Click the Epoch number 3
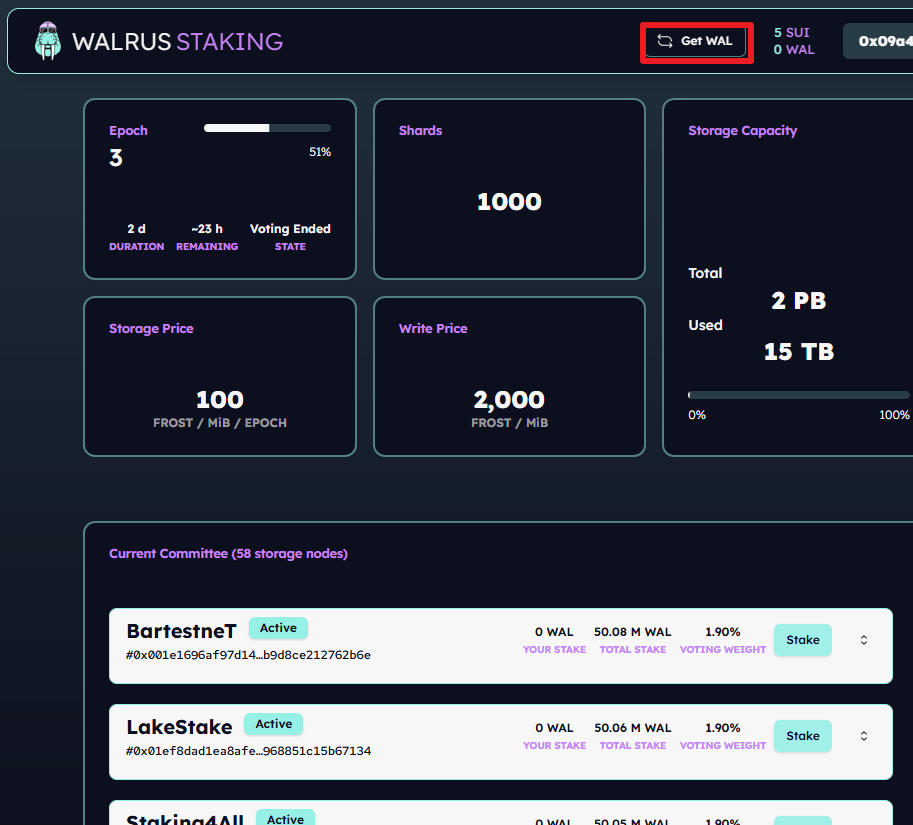Viewport: 913px width, 825px height. click(116, 158)
